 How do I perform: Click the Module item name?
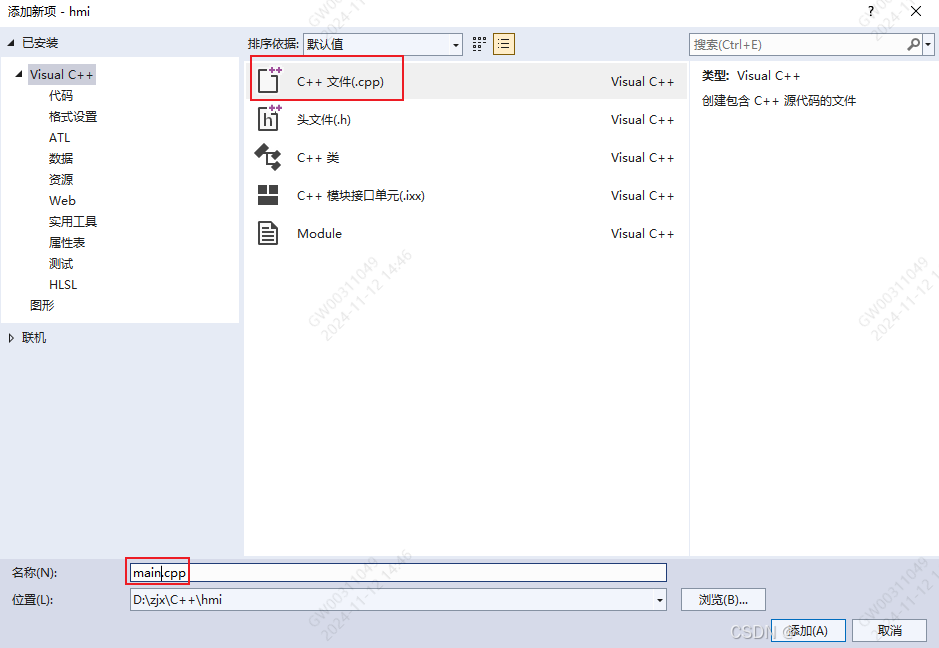coord(319,234)
